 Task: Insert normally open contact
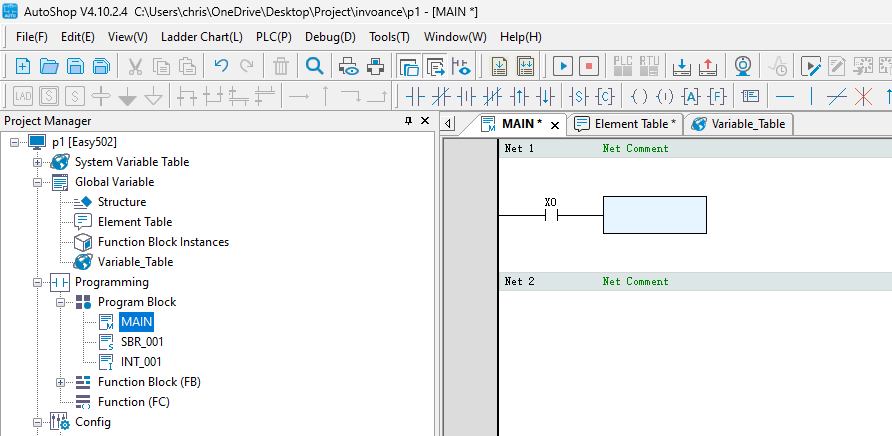[x=415, y=97]
